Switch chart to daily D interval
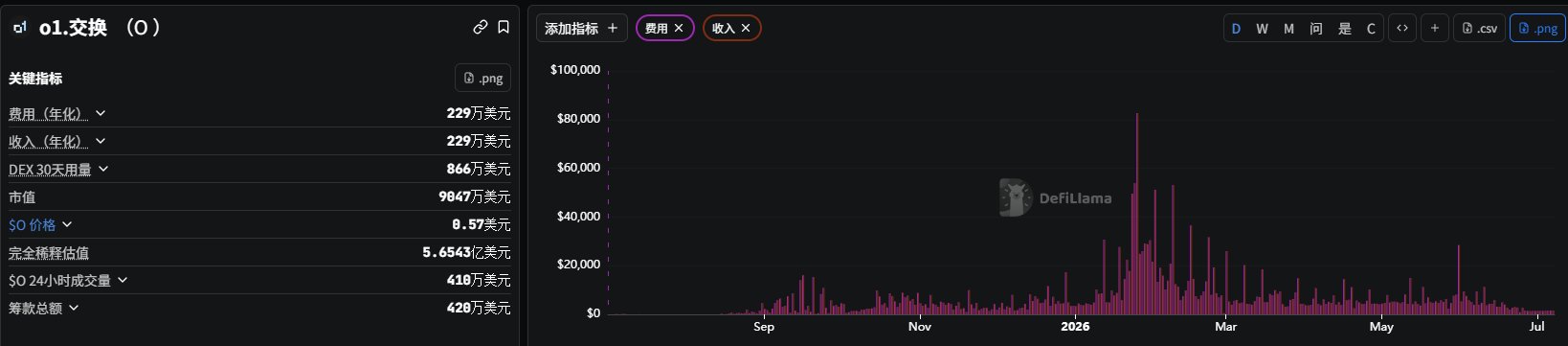 click(1236, 29)
